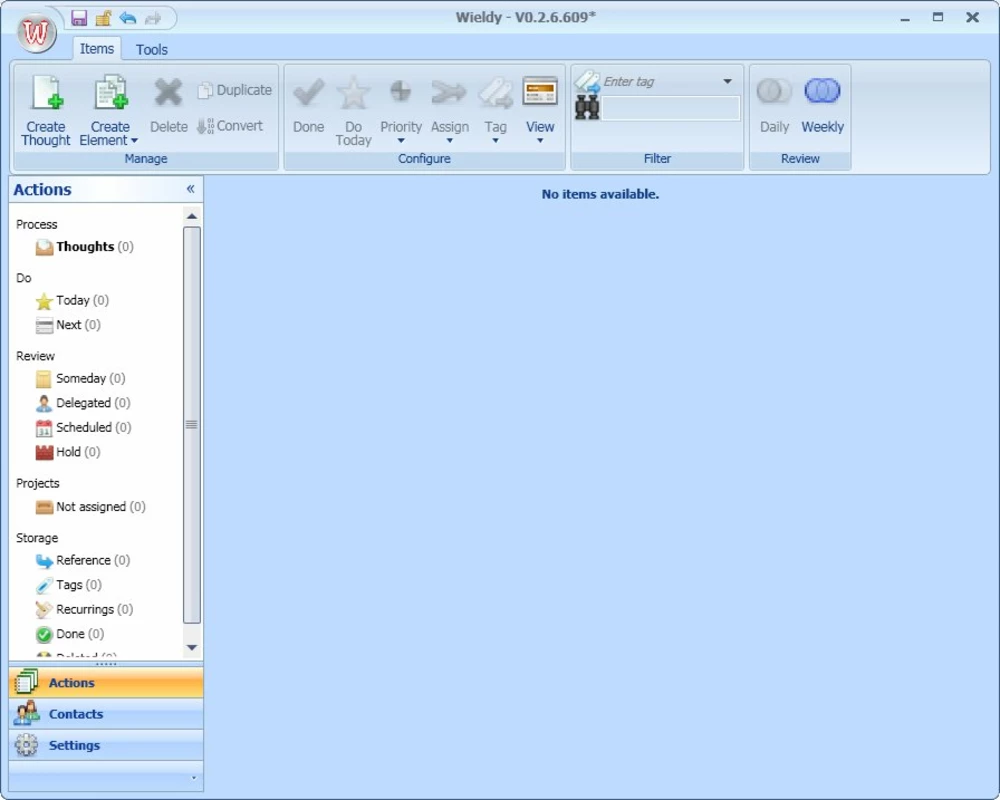This screenshot has height=800, width=1000.
Task: Open Tags (0) in Storage
Action: [69, 585]
